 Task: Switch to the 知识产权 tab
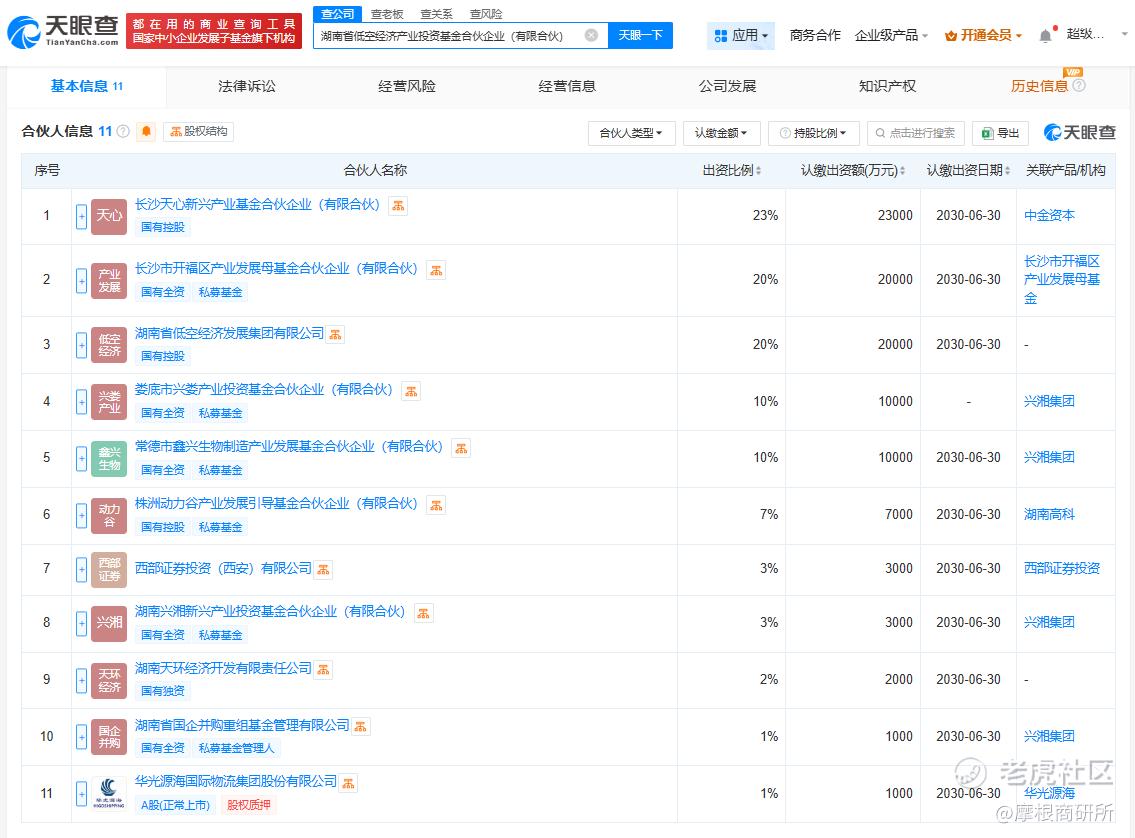click(x=886, y=86)
